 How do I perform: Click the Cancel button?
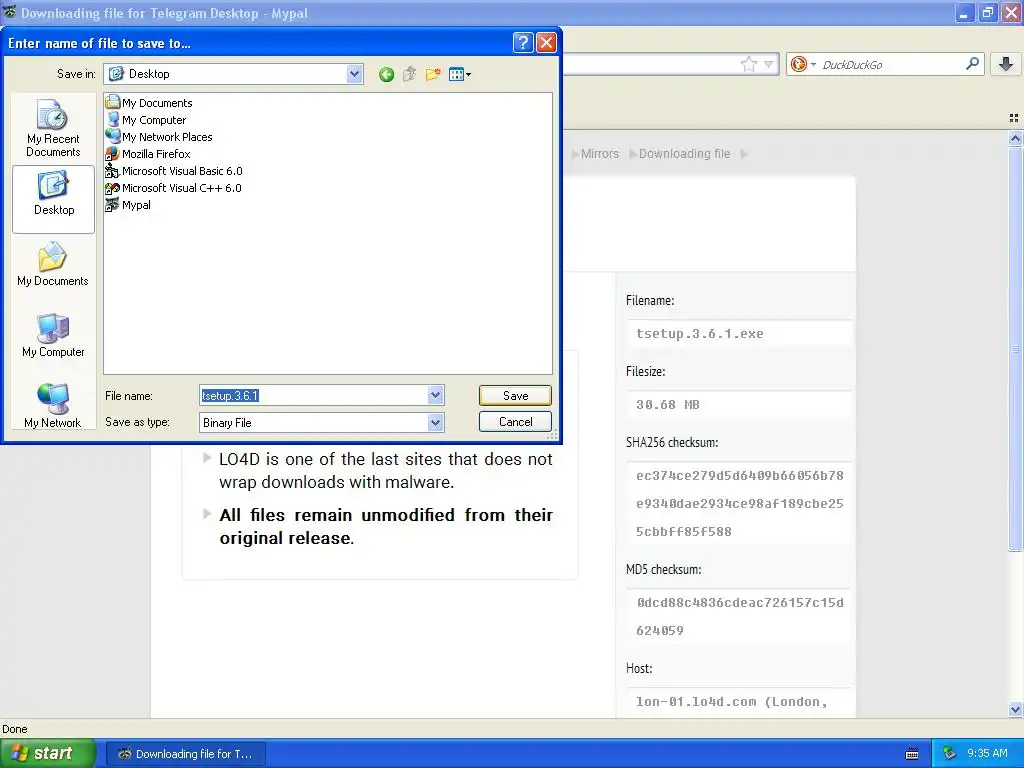click(515, 422)
